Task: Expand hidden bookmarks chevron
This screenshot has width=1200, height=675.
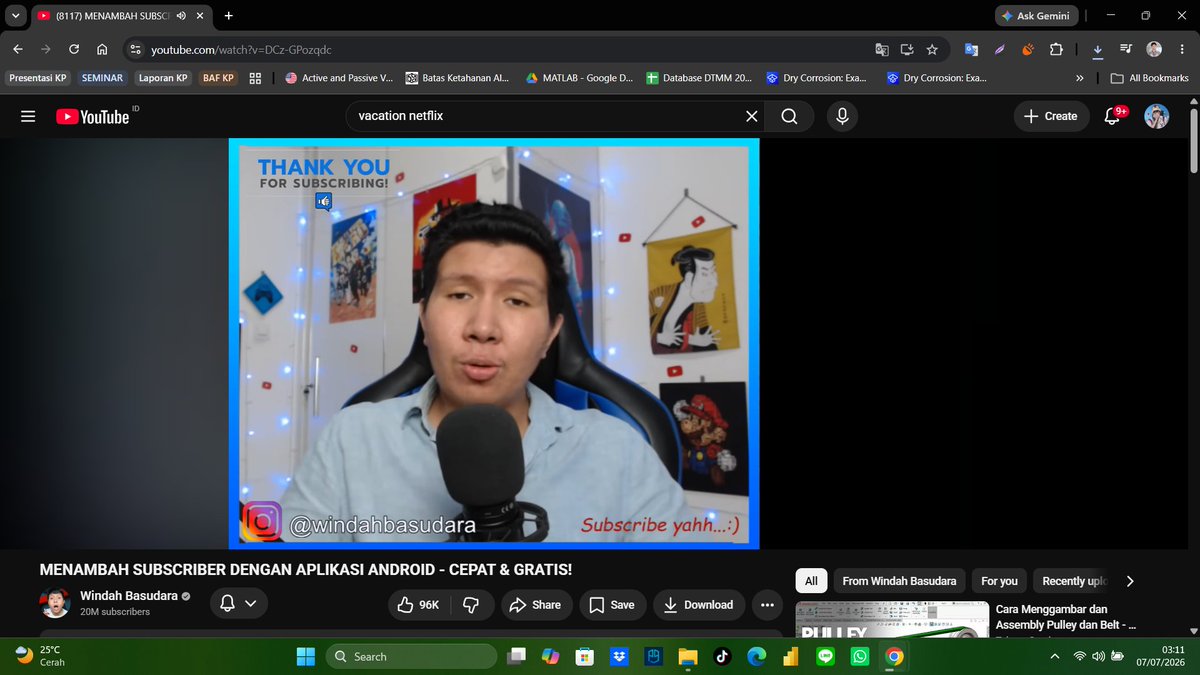Action: 1079,78
